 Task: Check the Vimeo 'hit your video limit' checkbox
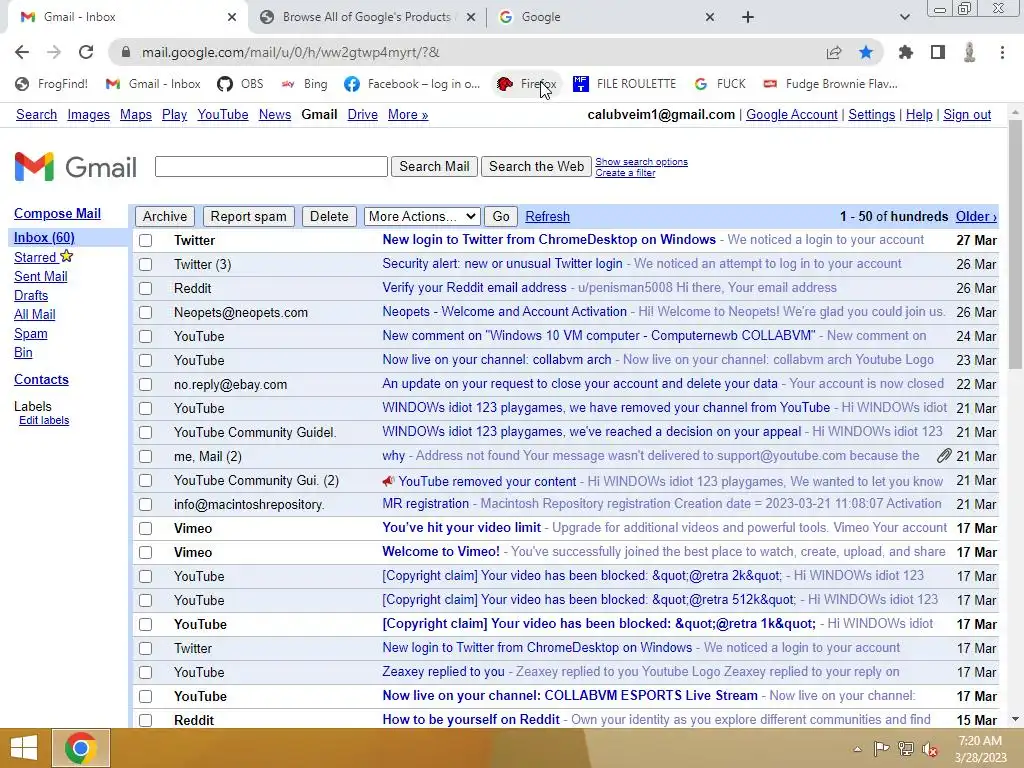pos(146,528)
